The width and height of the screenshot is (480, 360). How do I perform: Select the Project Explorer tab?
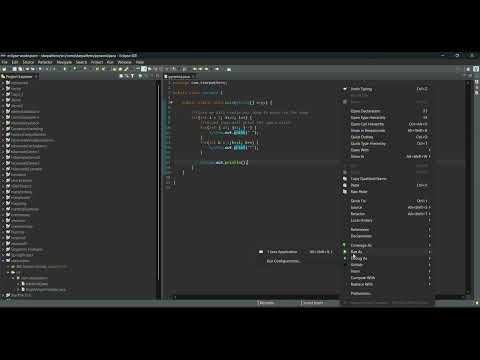pos(19,77)
